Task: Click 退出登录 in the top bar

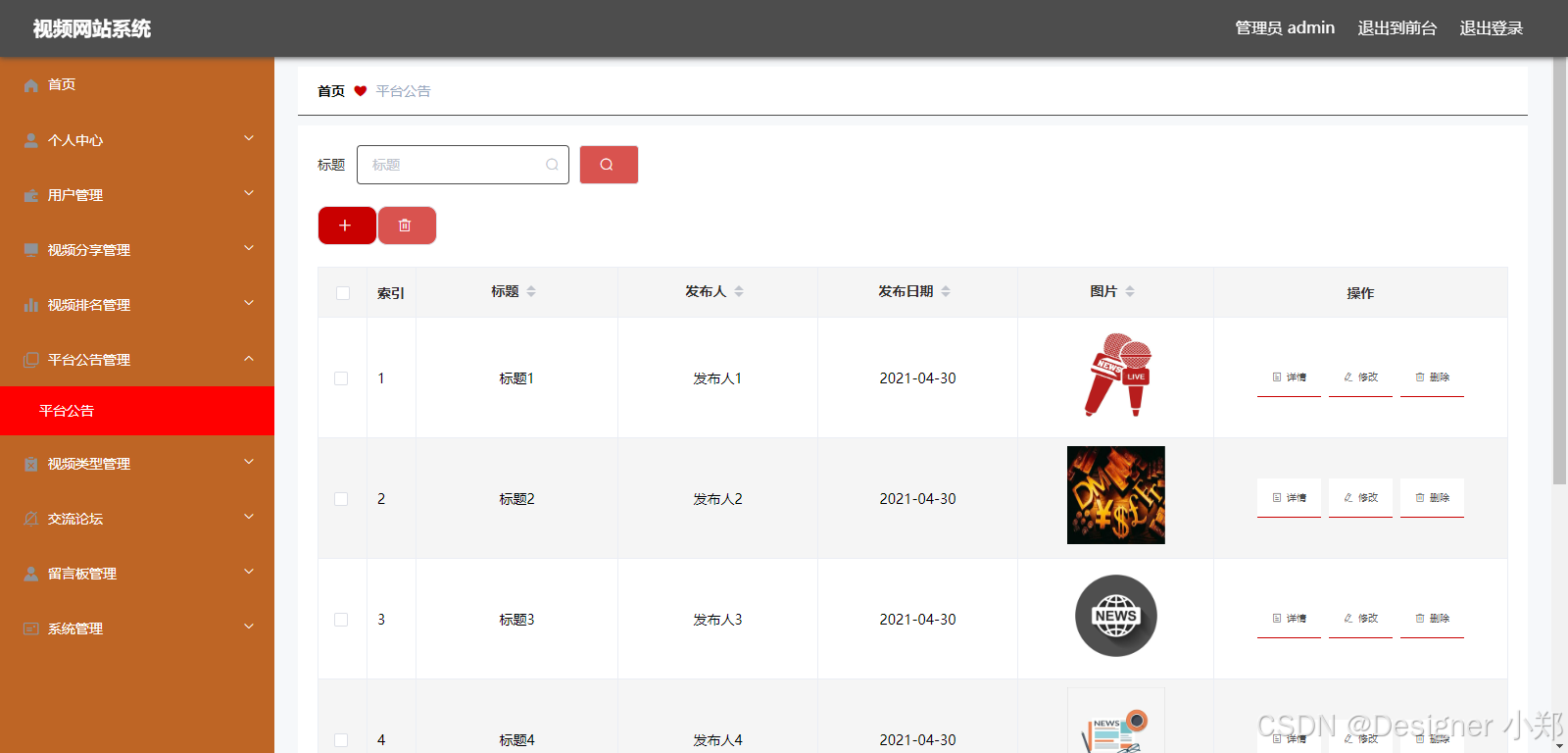Action: coord(1491,28)
